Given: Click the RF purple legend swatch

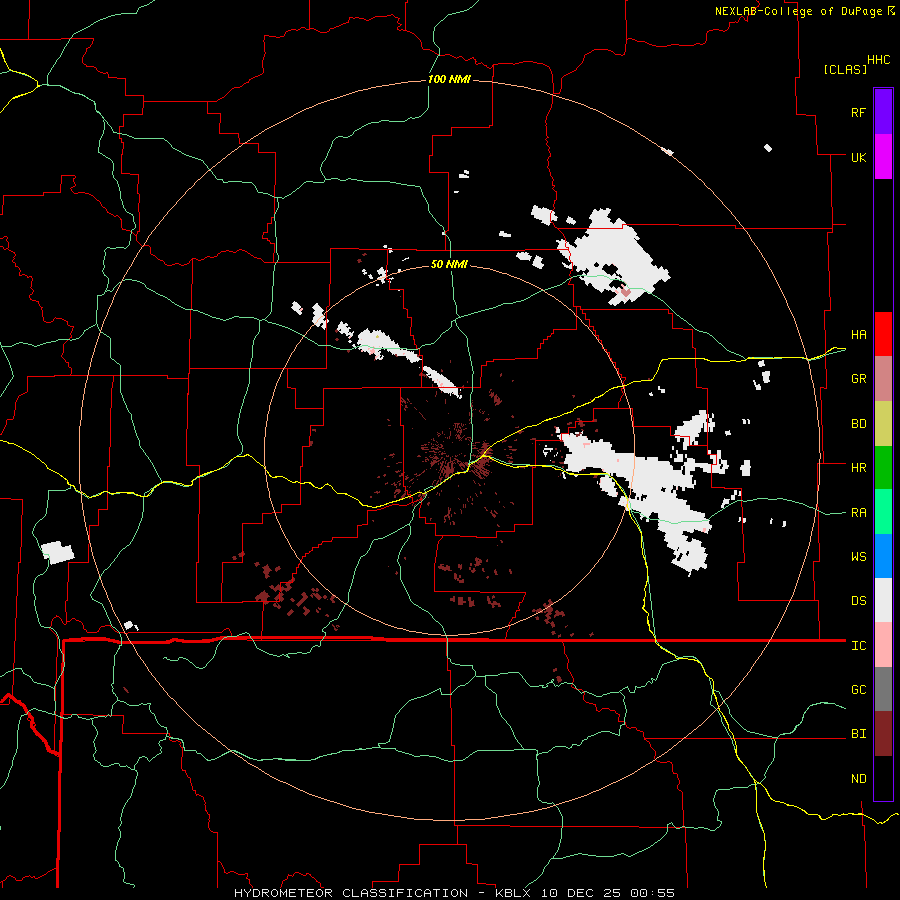Looking at the screenshot, I should click(883, 112).
